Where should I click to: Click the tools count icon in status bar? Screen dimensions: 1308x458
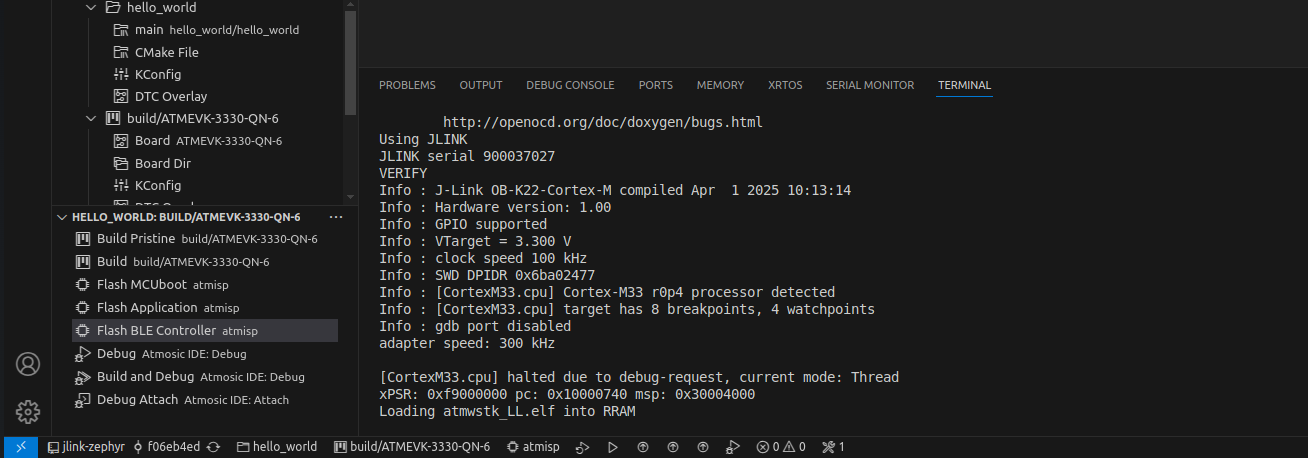833,447
